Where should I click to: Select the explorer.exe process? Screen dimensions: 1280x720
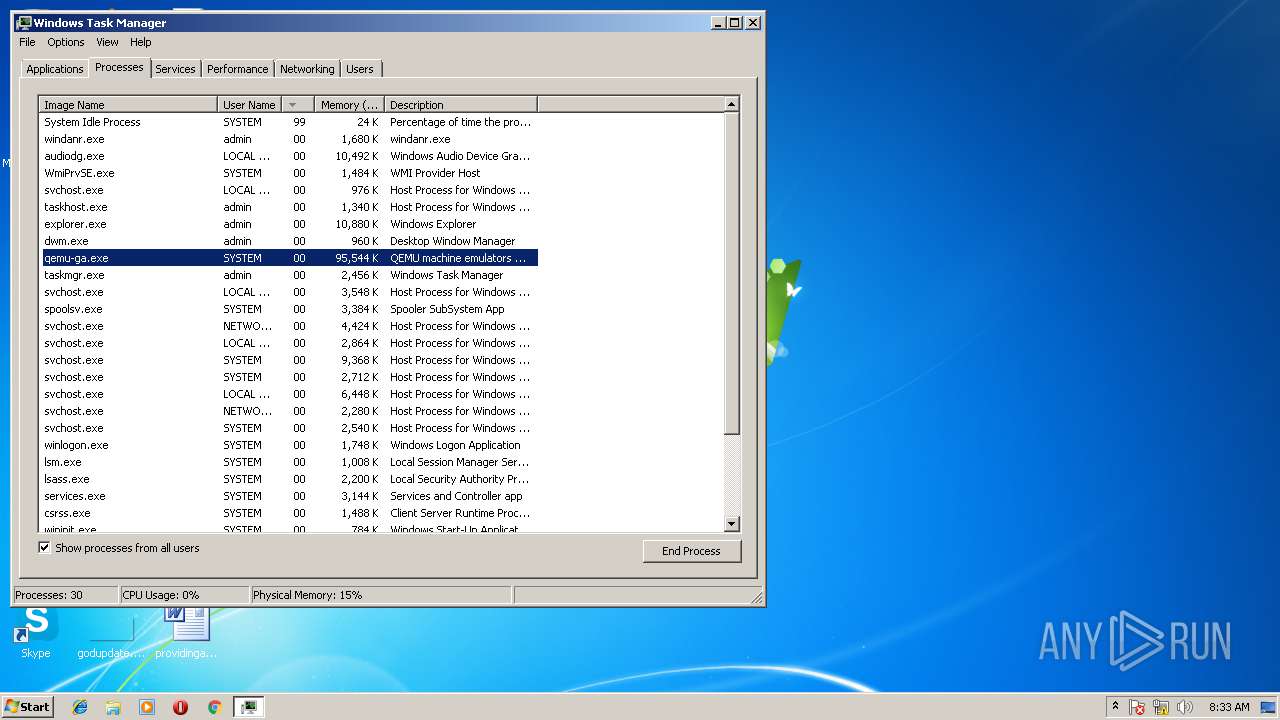point(289,224)
